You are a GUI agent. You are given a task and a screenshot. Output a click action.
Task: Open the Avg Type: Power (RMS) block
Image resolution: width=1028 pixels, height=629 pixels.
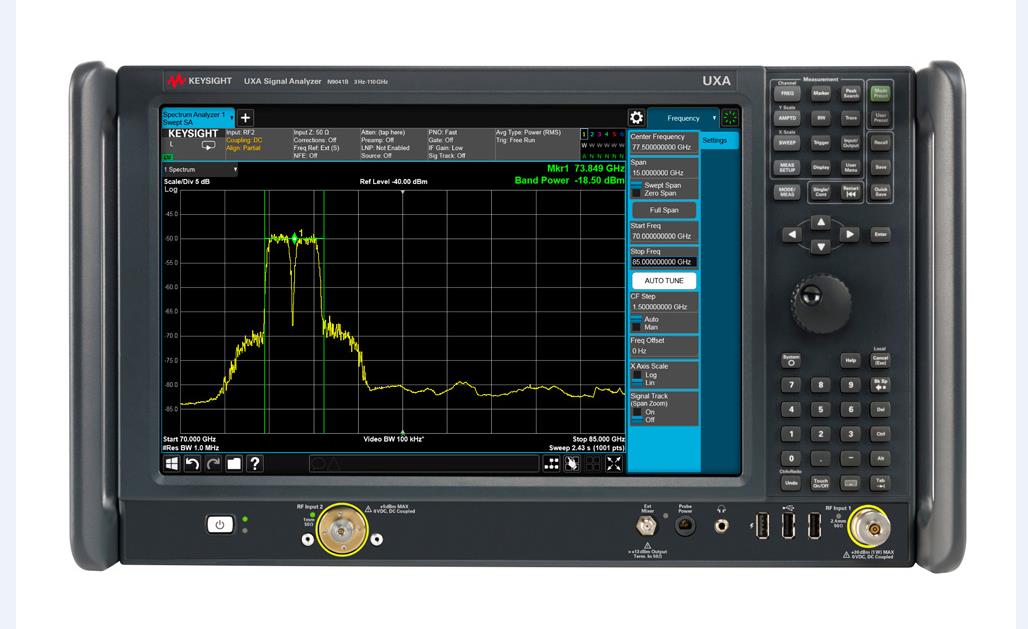pyautogui.click(x=536, y=144)
